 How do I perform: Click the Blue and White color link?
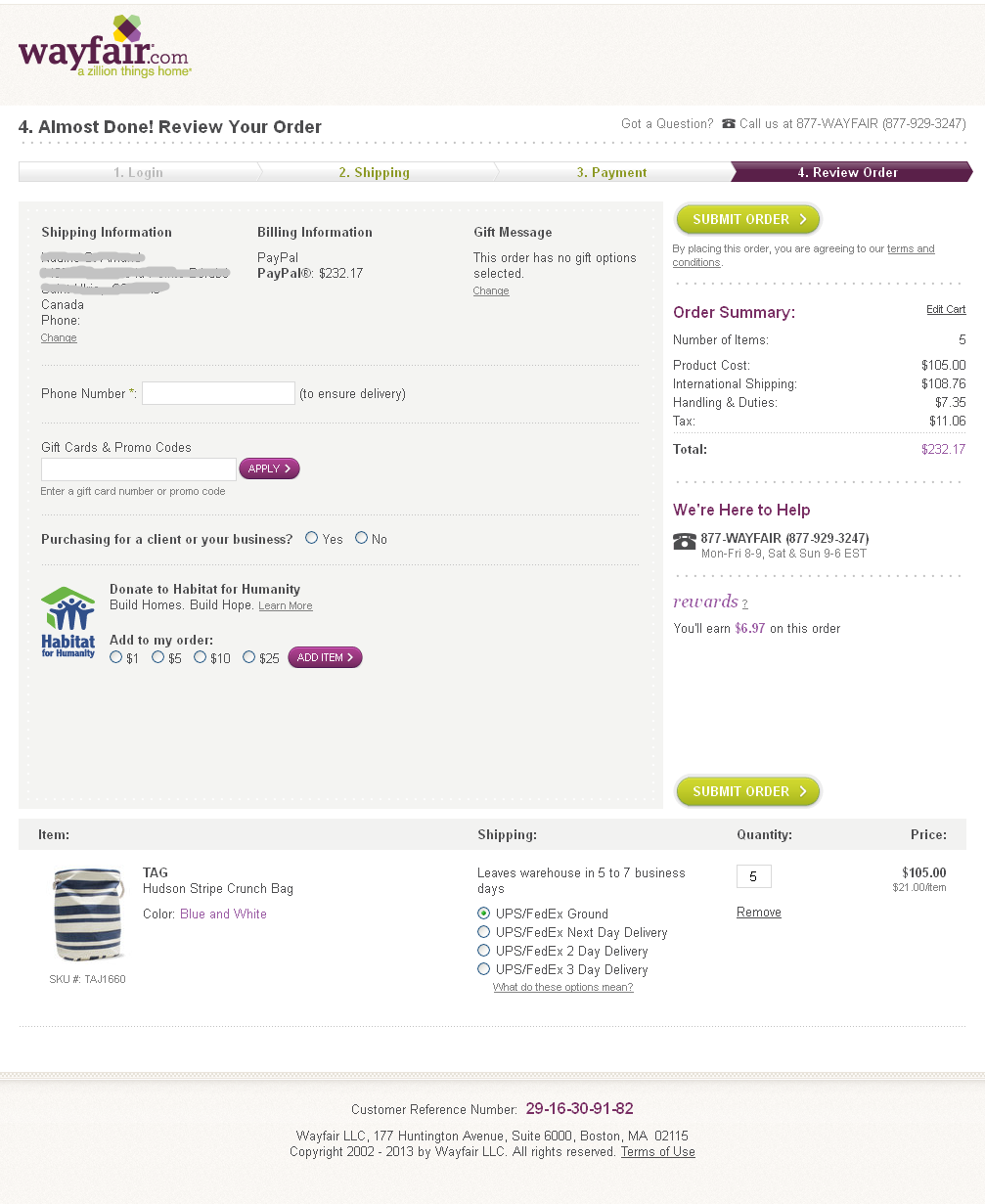(x=223, y=914)
